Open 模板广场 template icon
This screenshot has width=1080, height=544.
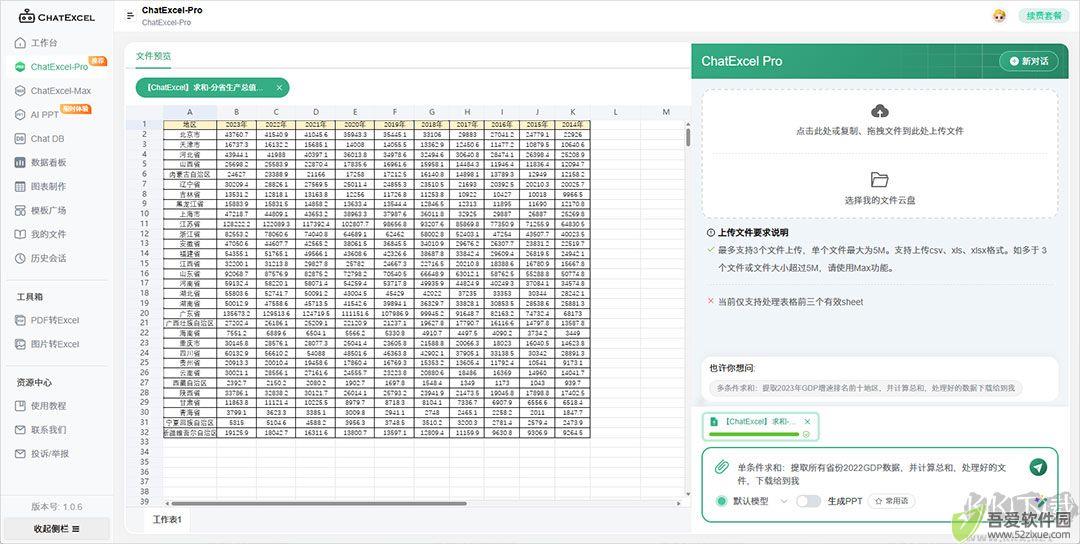(20, 210)
